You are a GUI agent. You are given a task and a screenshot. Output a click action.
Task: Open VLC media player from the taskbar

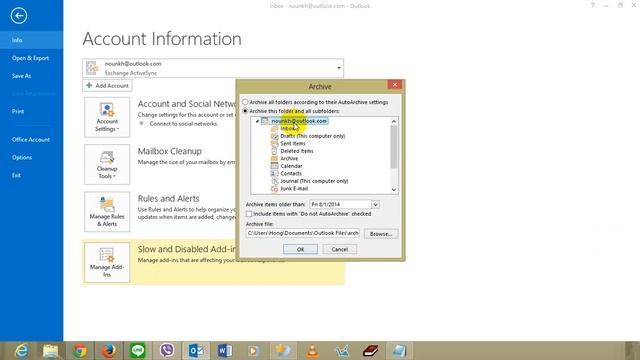coord(312,351)
